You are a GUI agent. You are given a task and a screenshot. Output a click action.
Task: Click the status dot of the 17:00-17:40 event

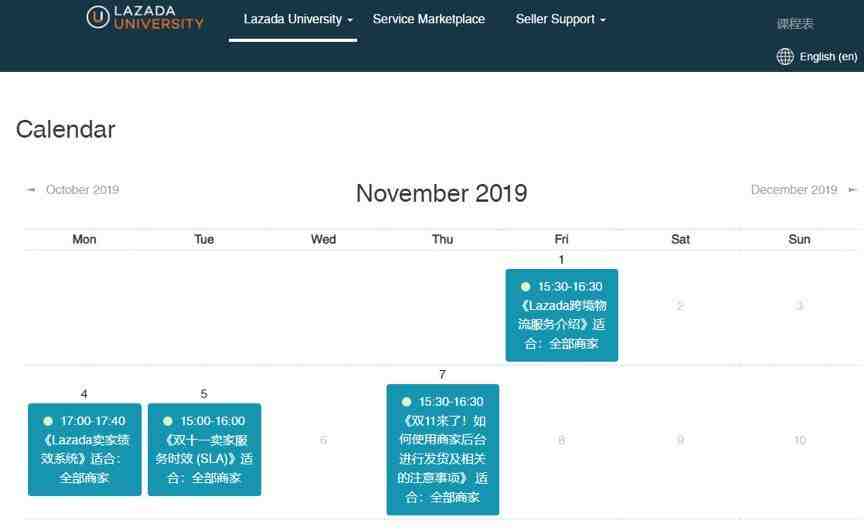click(48, 421)
